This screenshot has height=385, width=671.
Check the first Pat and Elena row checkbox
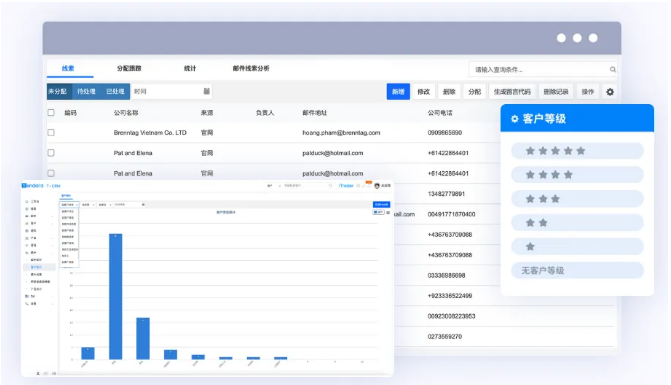pyautogui.click(x=51, y=153)
